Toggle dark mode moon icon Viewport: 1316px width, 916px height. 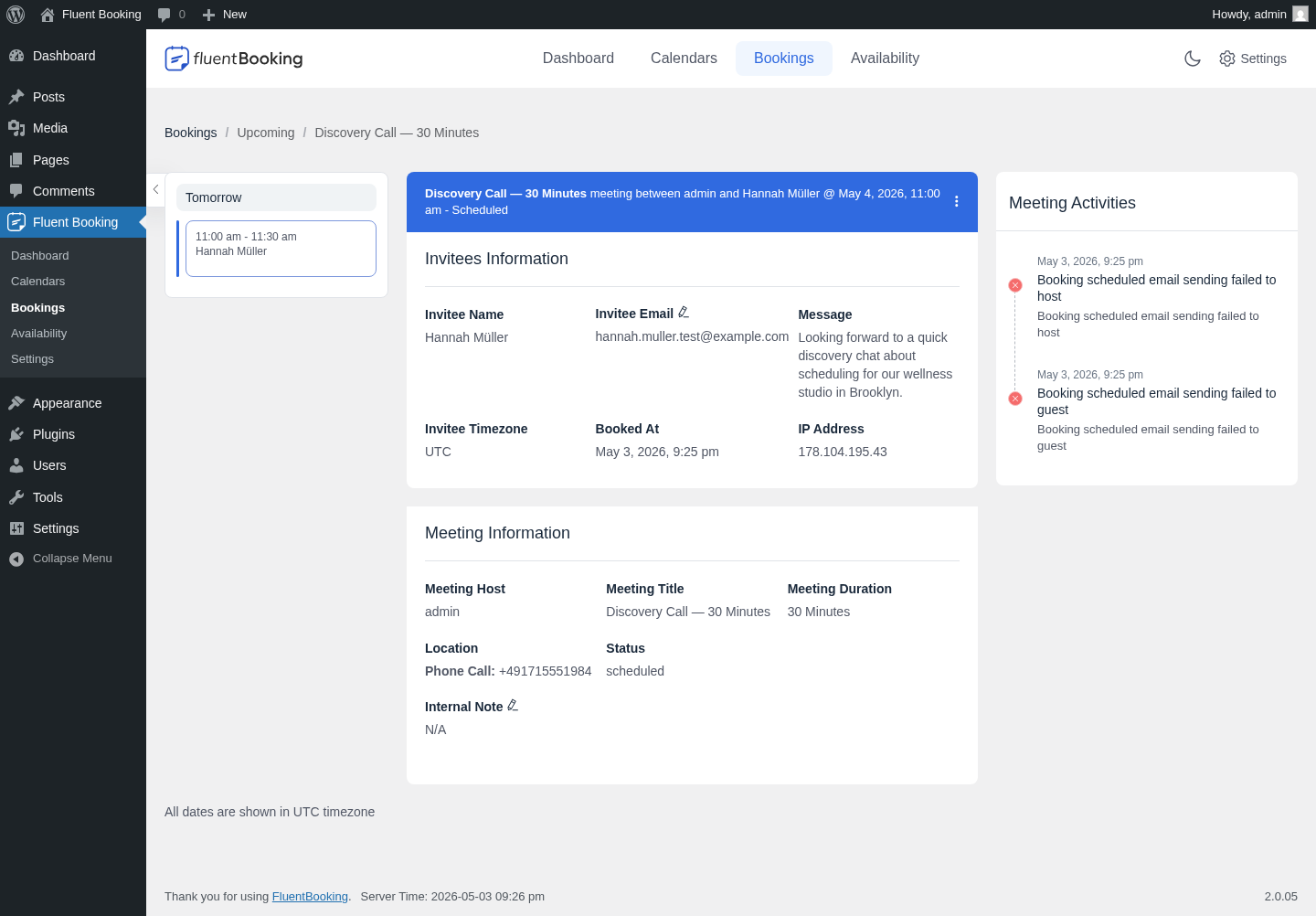click(x=1193, y=59)
